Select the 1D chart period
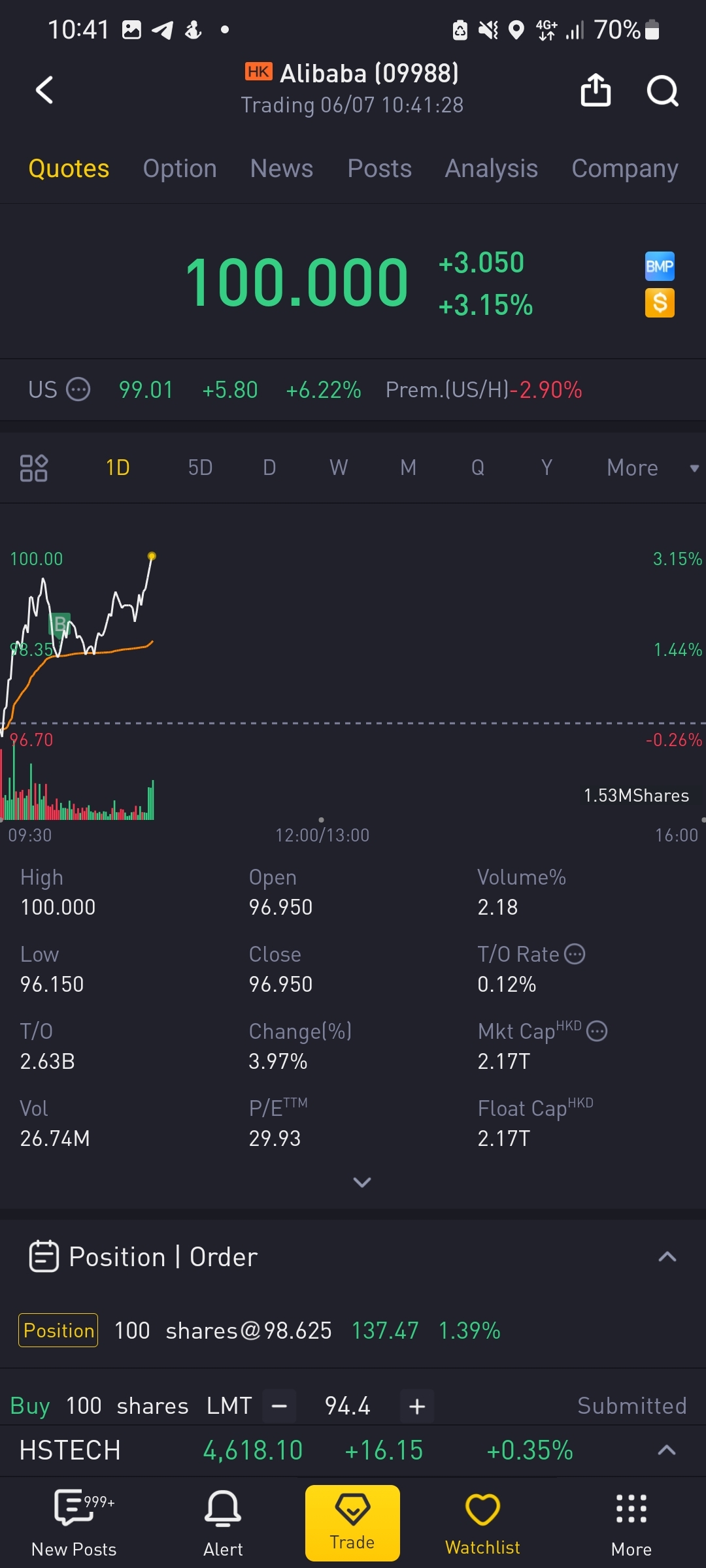This screenshot has width=706, height=1568. (x=118, y=468)
